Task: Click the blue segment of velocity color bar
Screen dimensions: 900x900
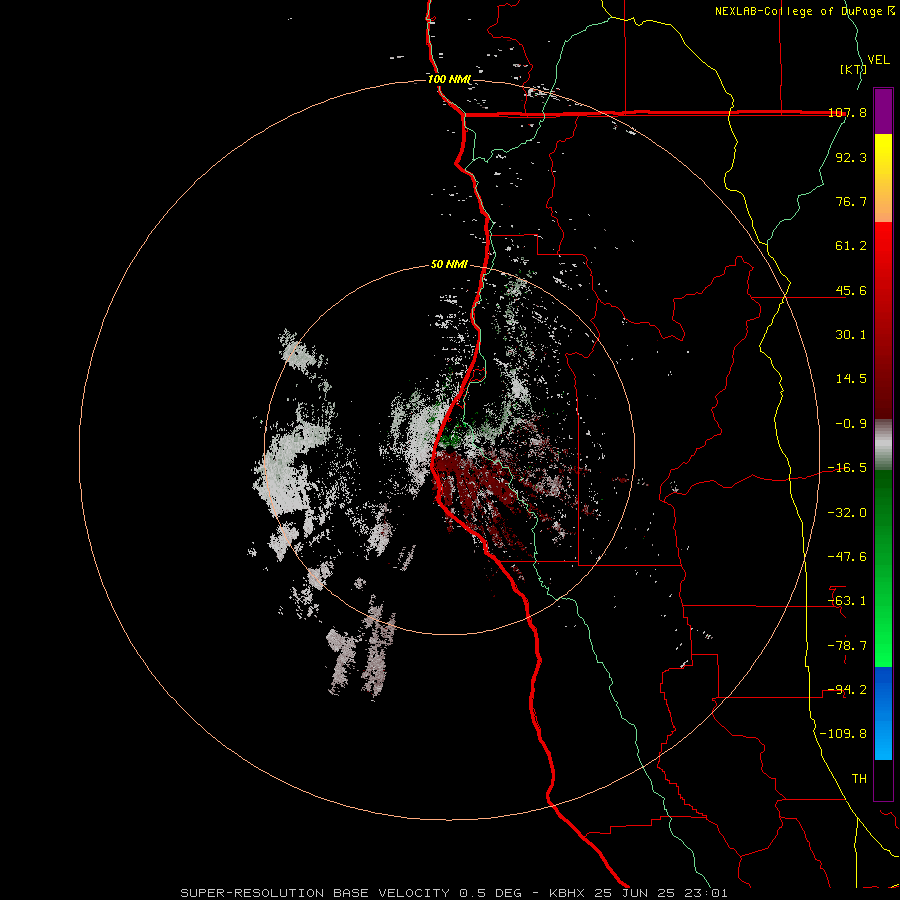Action: coord(883,713)
